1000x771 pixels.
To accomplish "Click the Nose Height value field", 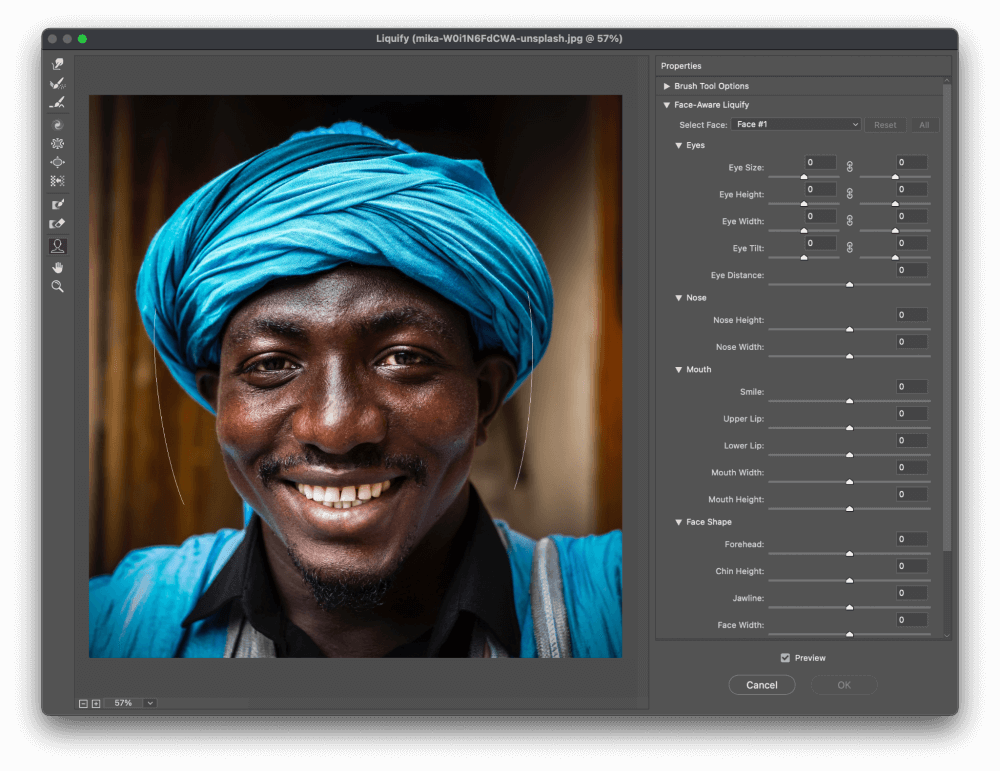I will click(911, 315).
